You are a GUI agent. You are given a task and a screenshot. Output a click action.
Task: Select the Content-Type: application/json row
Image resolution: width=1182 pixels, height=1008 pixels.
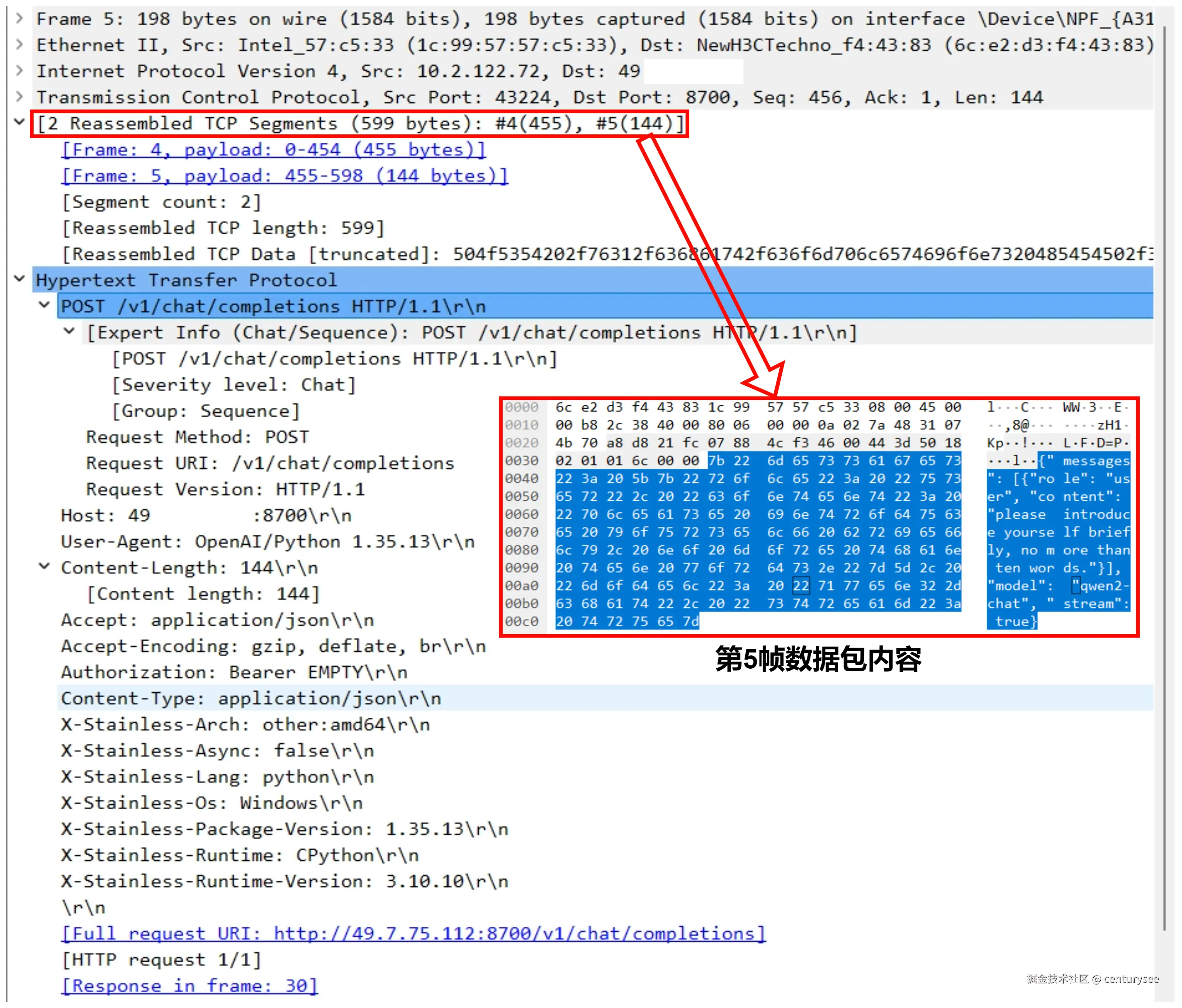click(251, 699)
